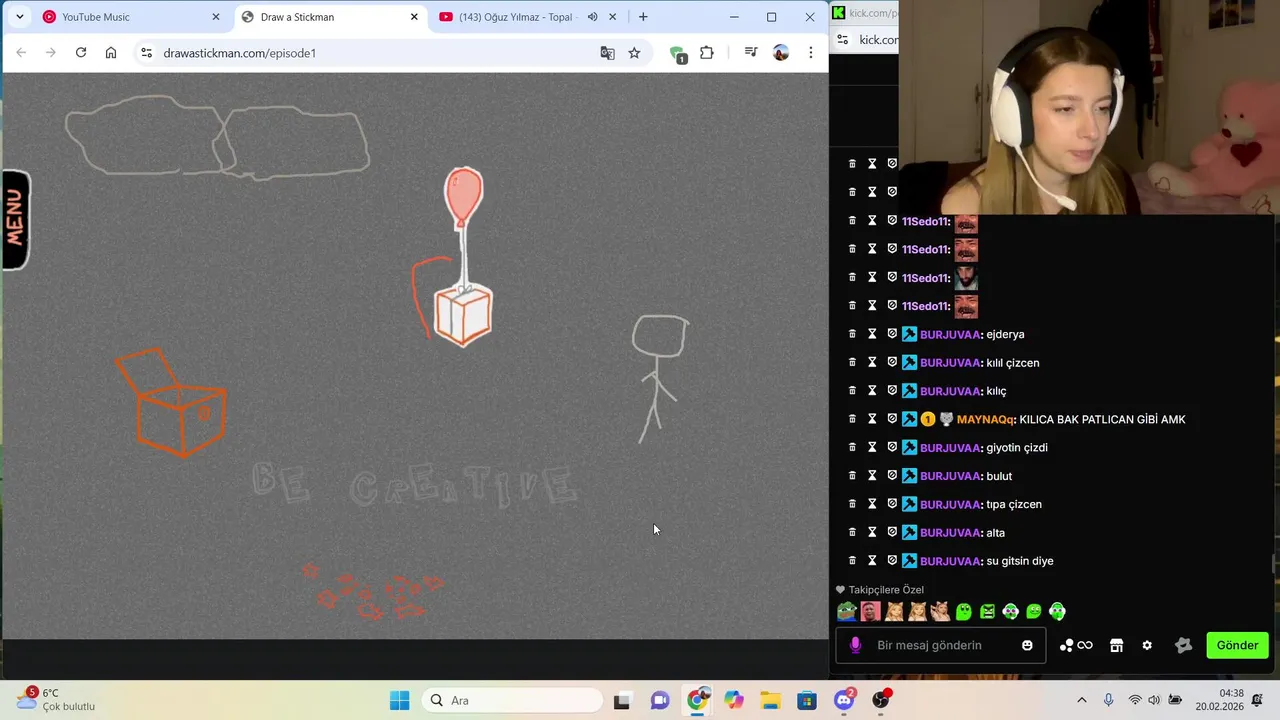The height and width of the screenshot is (720, 1280).
Task: Open the Extensions puzzle icon
Action: pos(707,53)
